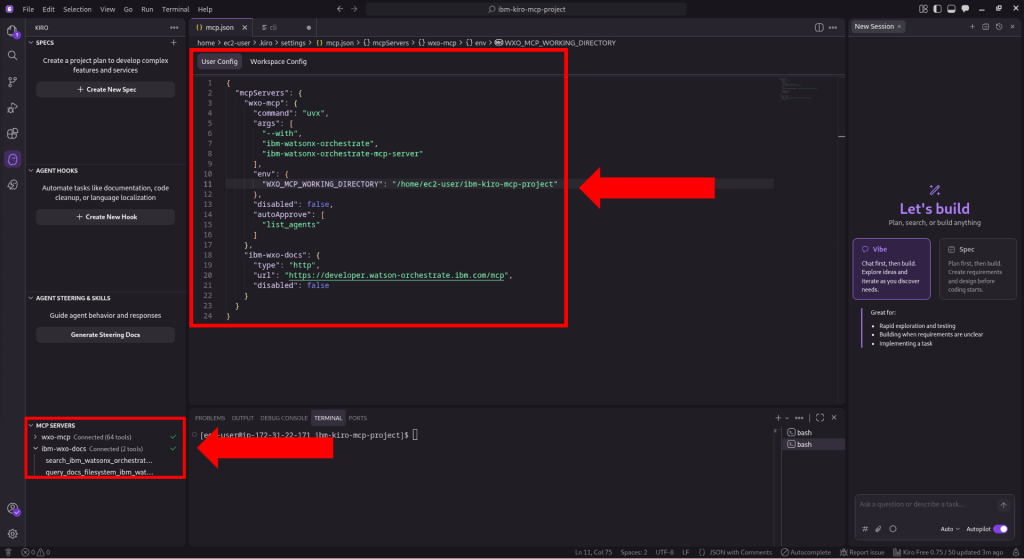The height and width of the screenshot is (559, 1024).
Task: Collapse the AGENT HOOKS section
Action: 31,170
